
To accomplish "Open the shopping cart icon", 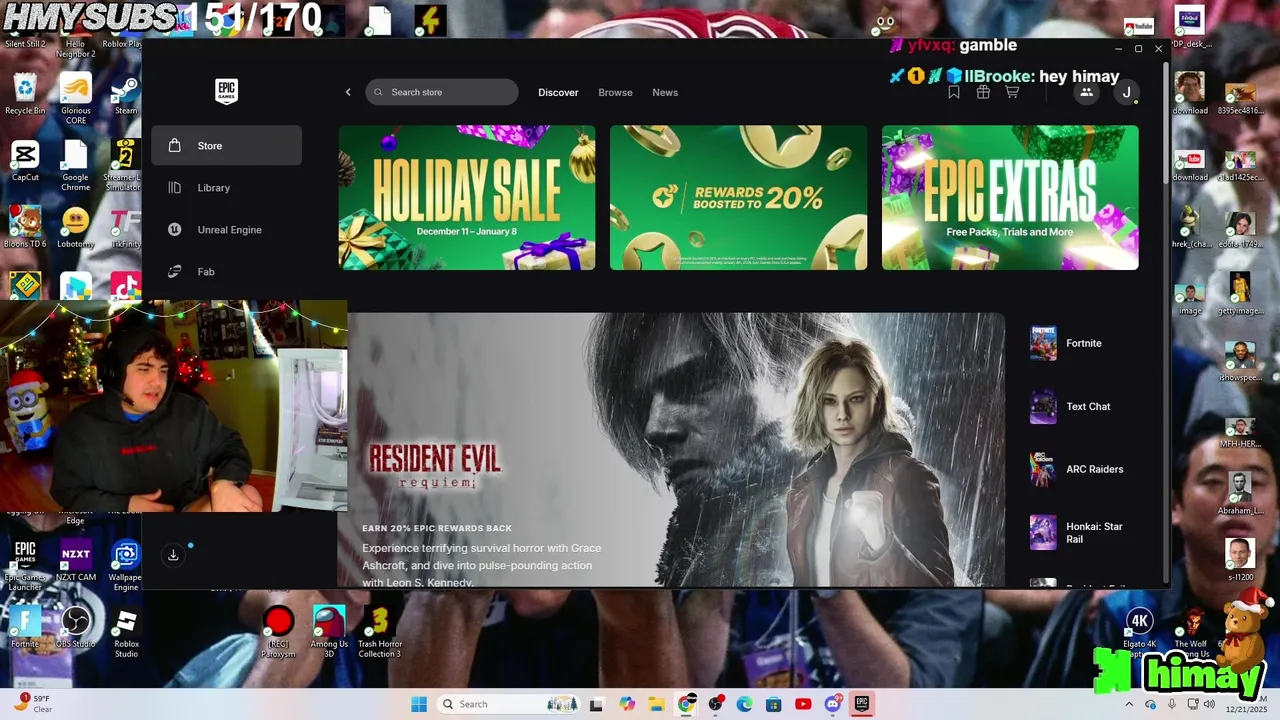I will click(x=1012, y=92).
